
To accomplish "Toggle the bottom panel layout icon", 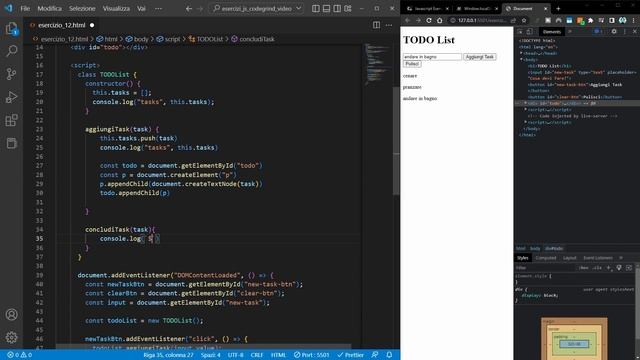I will point(327,8).
